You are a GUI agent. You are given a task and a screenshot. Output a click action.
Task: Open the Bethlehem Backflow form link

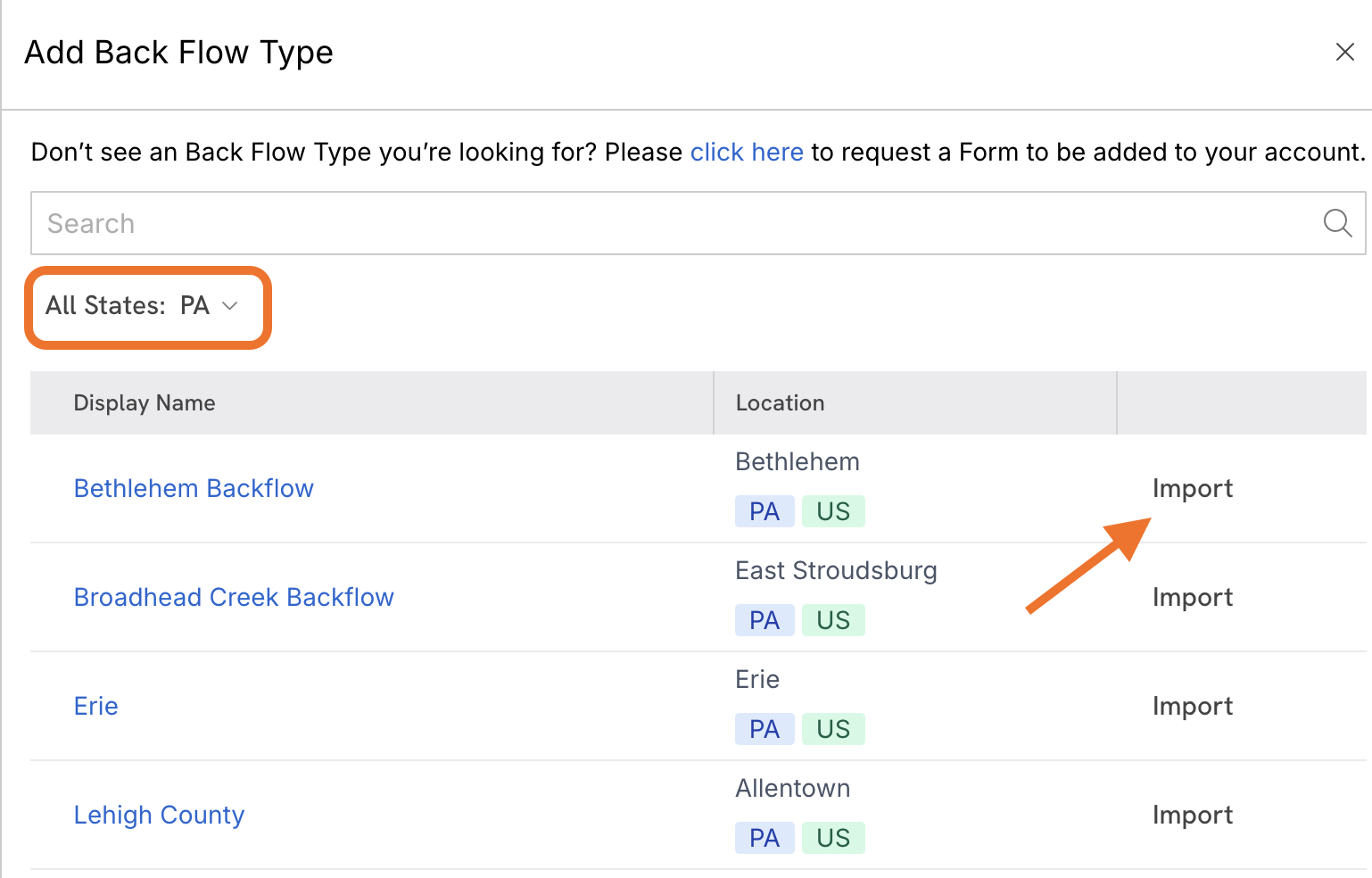click(x=194, y=489)
